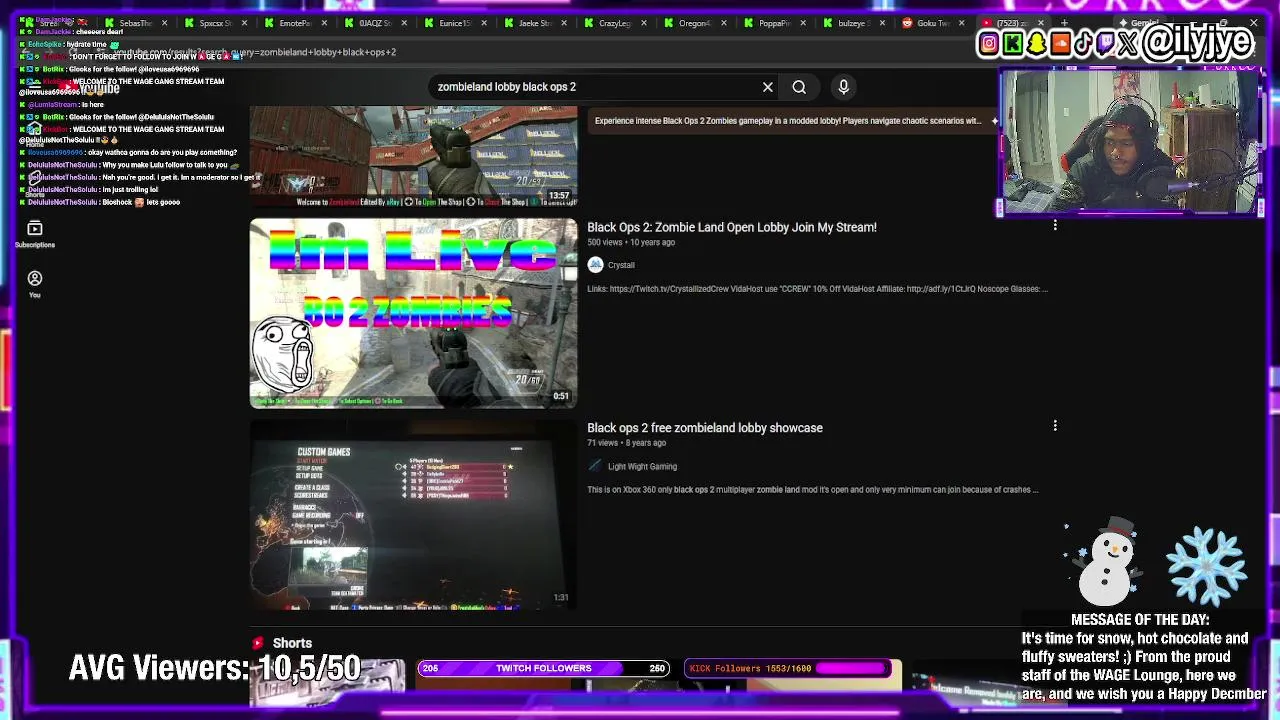Switch to the PoppaPin browser tab
Image resolution: width=1280 pixels, height=720 pixels.
coord(775,23)
